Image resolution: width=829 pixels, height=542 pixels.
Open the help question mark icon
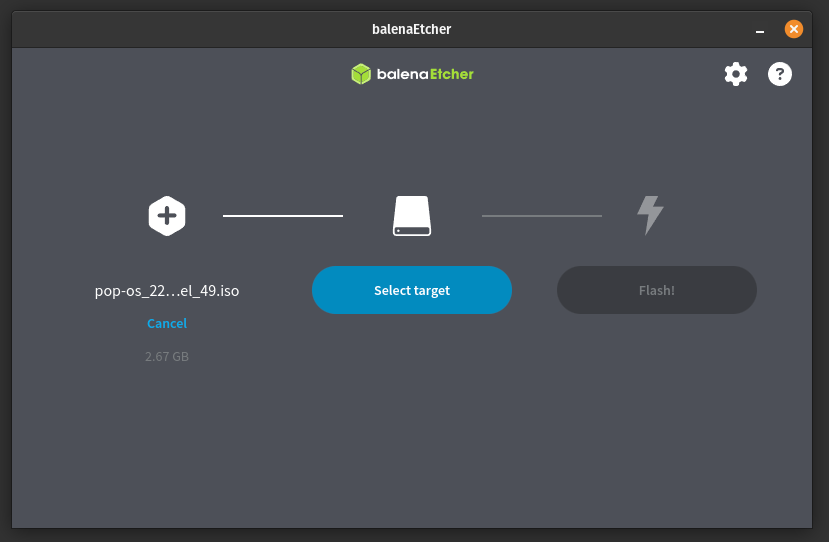click(x=779, y=74)
